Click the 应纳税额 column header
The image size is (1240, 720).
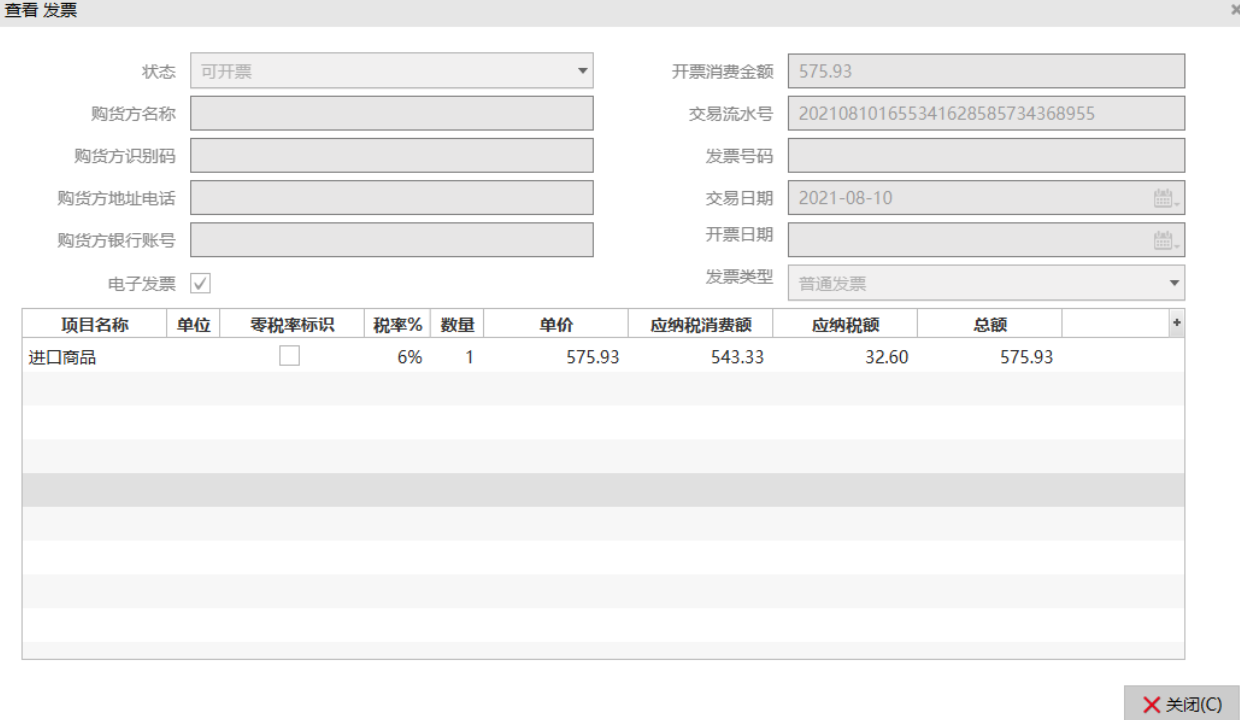pyautogui.click(x=845, y=325)
